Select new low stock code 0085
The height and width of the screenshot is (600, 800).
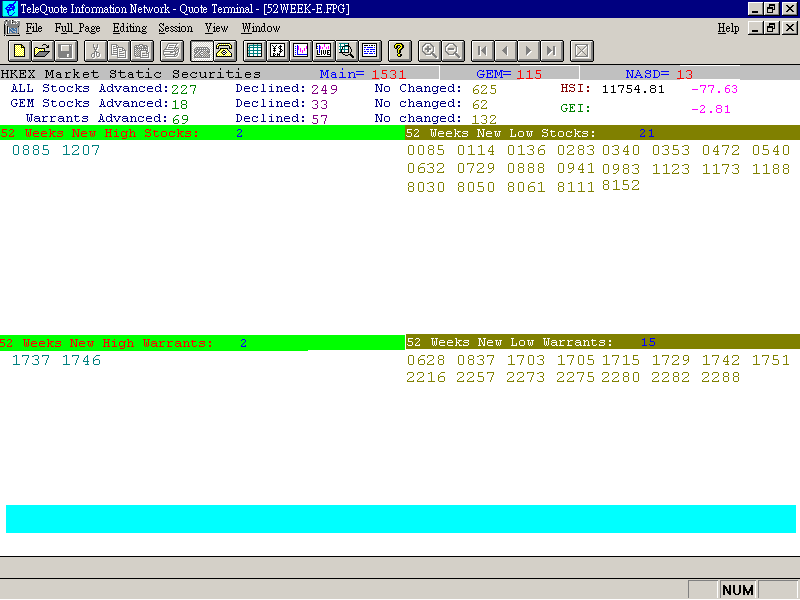coord(426,151)
